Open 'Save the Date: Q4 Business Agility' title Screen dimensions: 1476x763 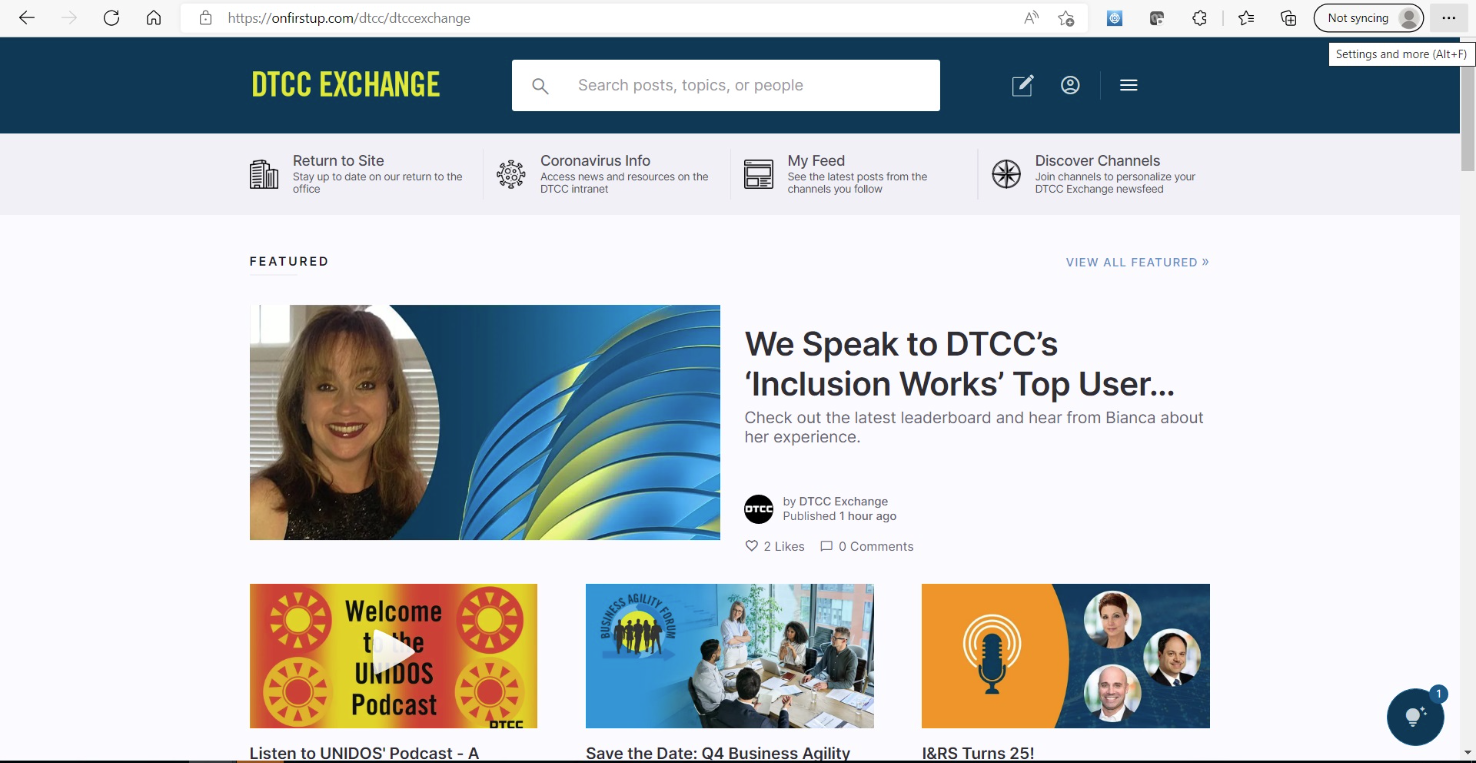(718, 753)
